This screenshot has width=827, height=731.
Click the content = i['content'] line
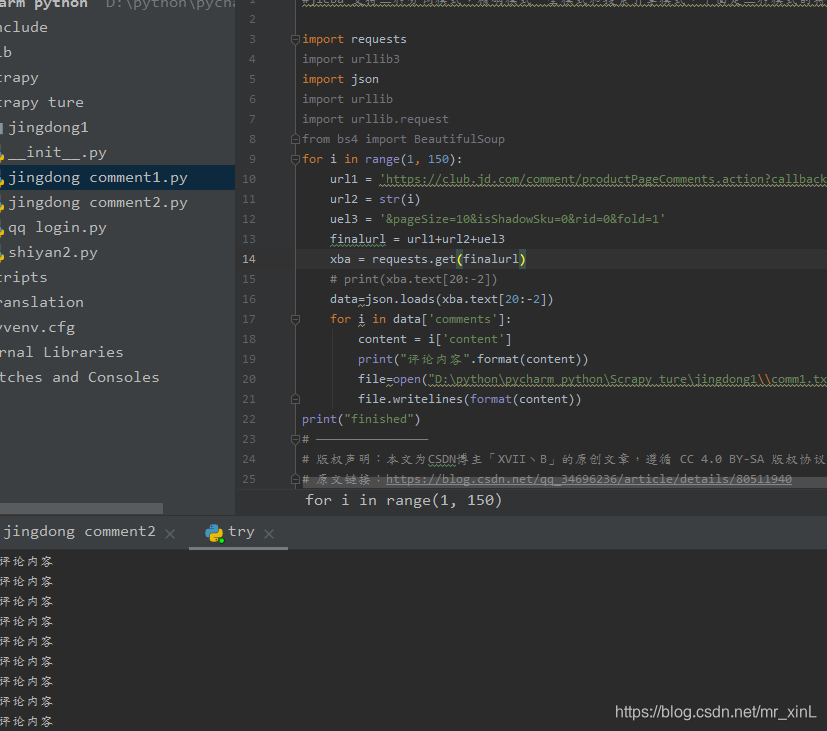[x=435, y=339]
